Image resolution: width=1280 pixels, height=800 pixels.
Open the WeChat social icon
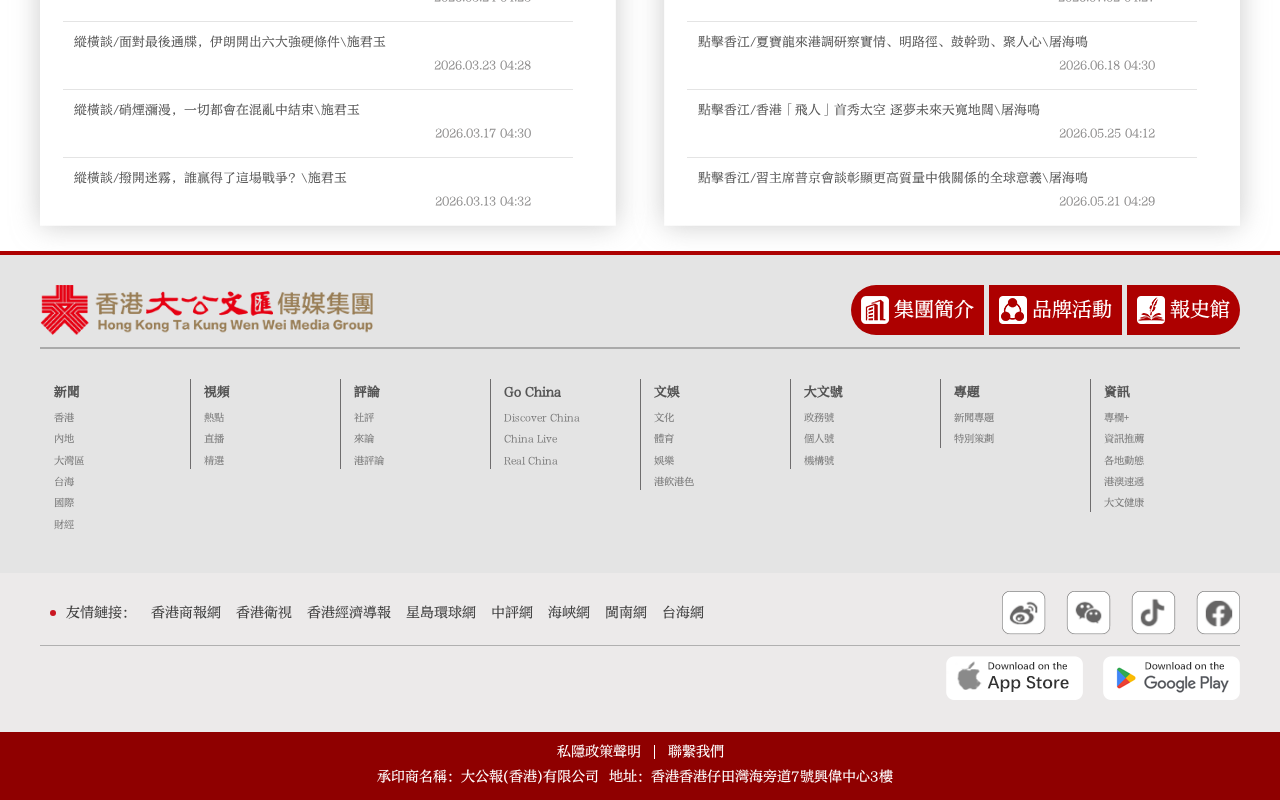click(x=1088, y=613)
